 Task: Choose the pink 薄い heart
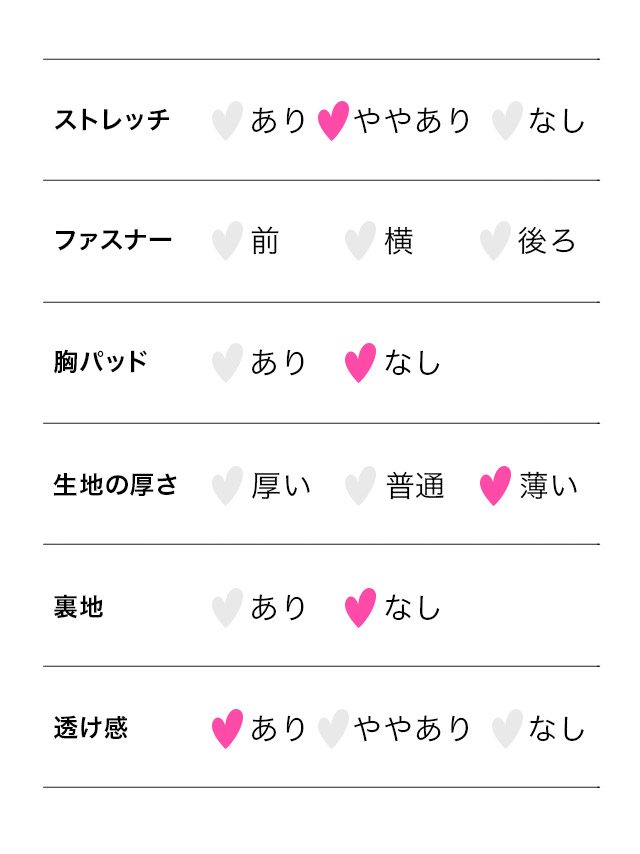tap(495, 486)
